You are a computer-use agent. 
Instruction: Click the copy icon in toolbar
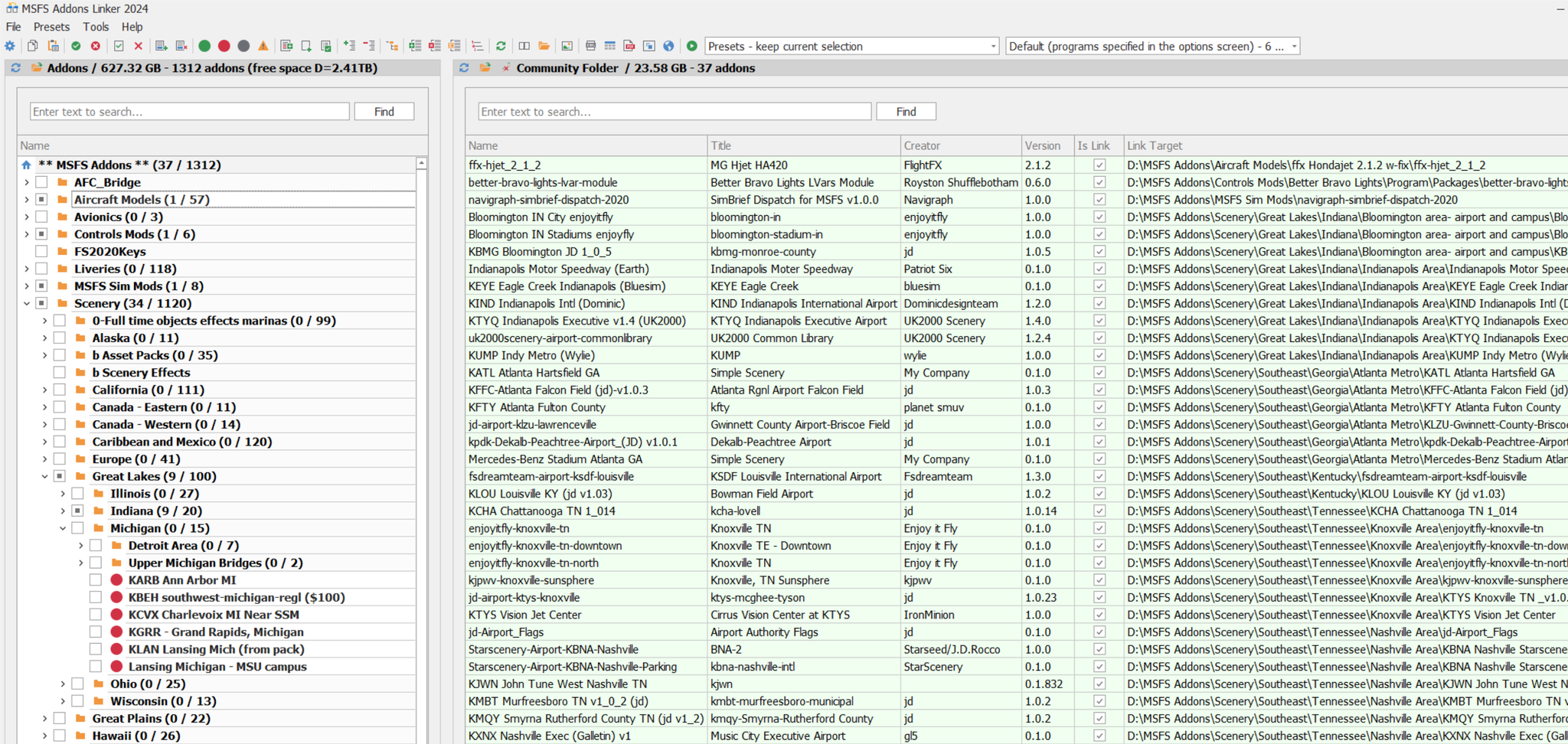tap(33, 46)
